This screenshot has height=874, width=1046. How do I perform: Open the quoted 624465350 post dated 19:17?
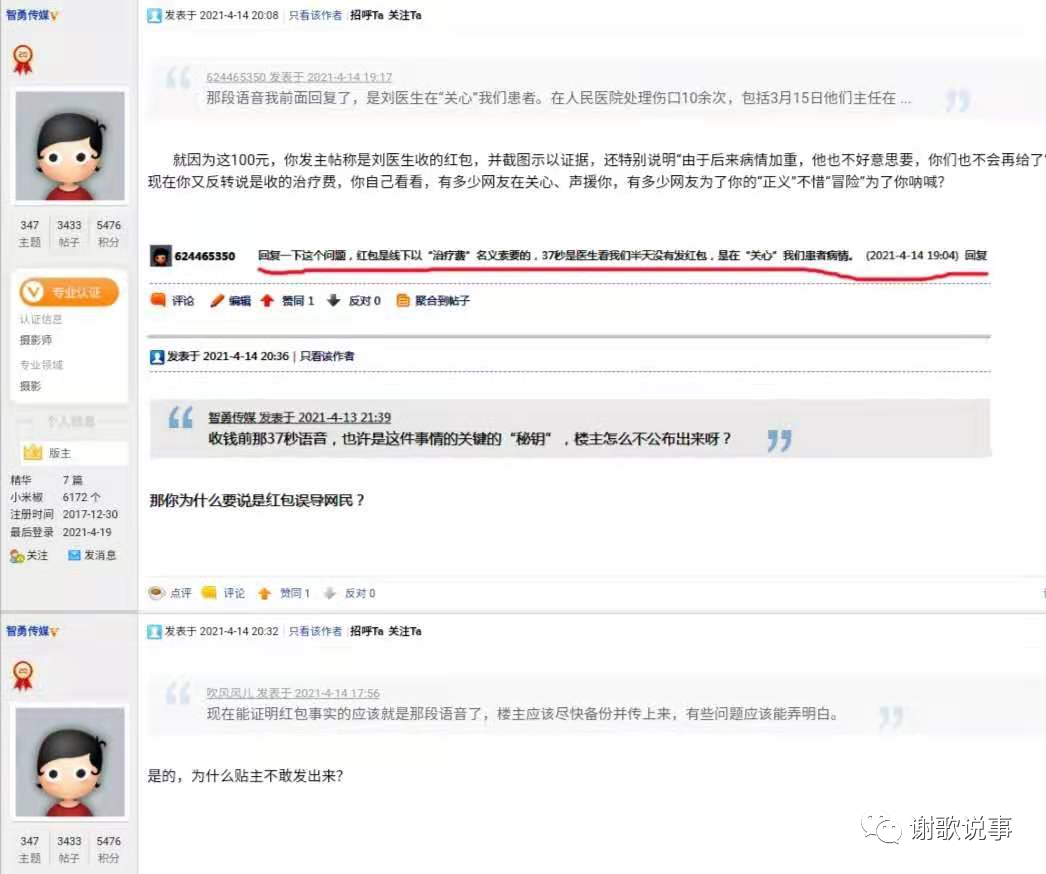299,77
